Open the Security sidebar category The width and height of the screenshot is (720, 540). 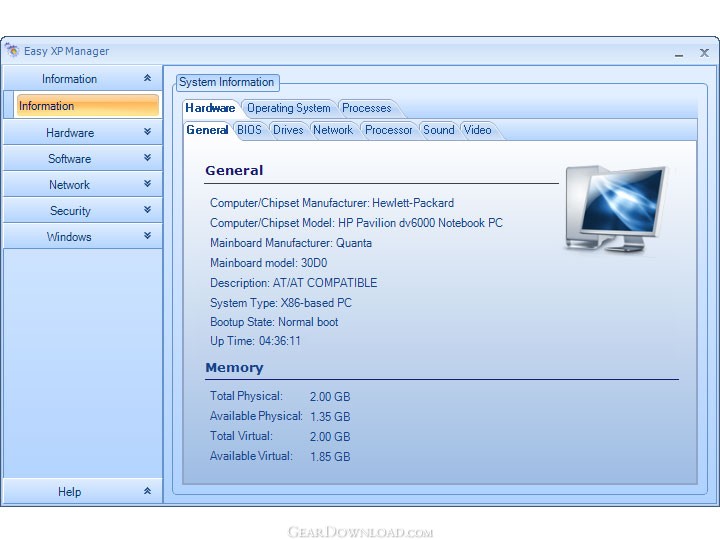click(83, 211)
